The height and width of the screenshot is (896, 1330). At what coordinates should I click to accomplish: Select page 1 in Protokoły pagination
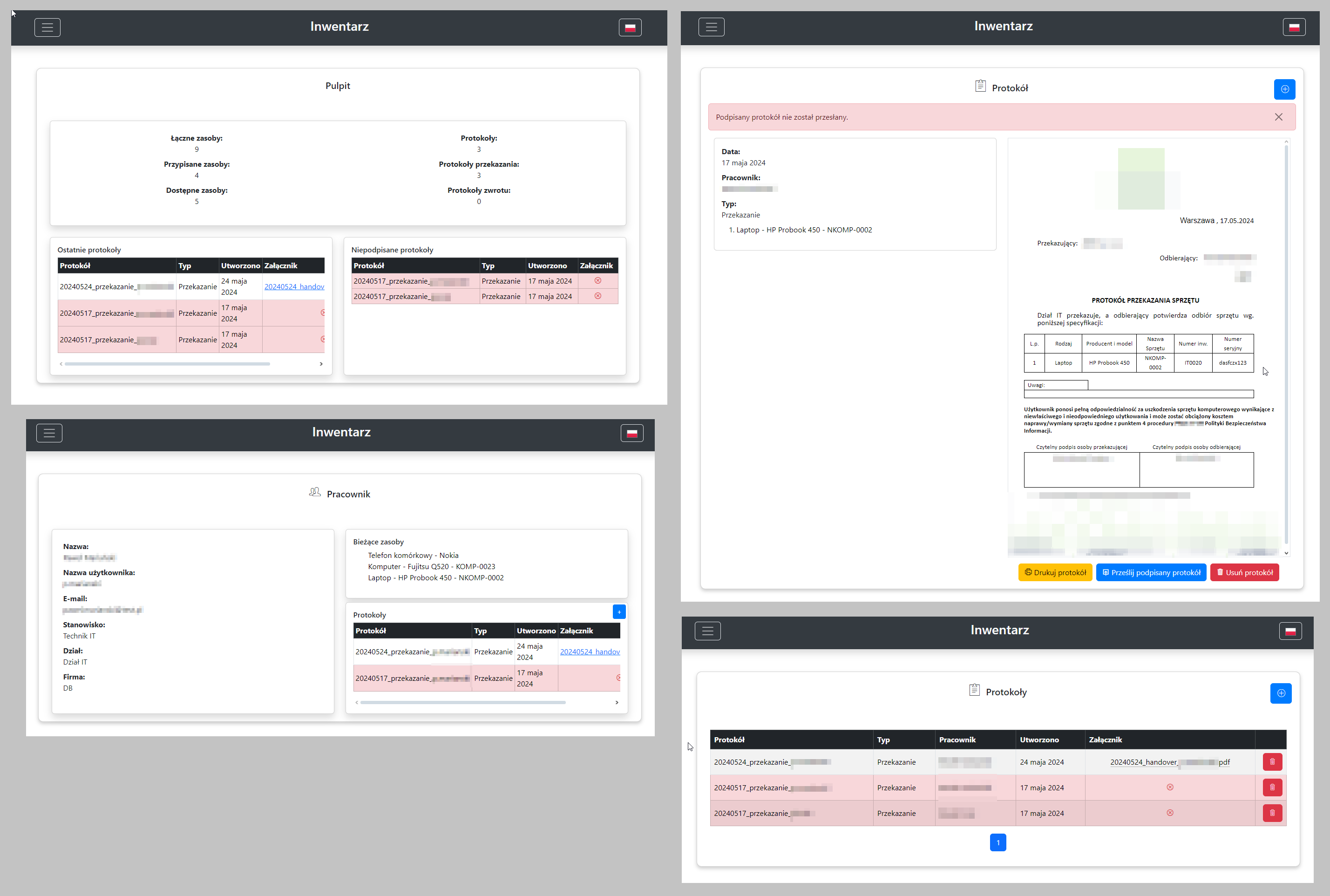[x=998, y=843]
